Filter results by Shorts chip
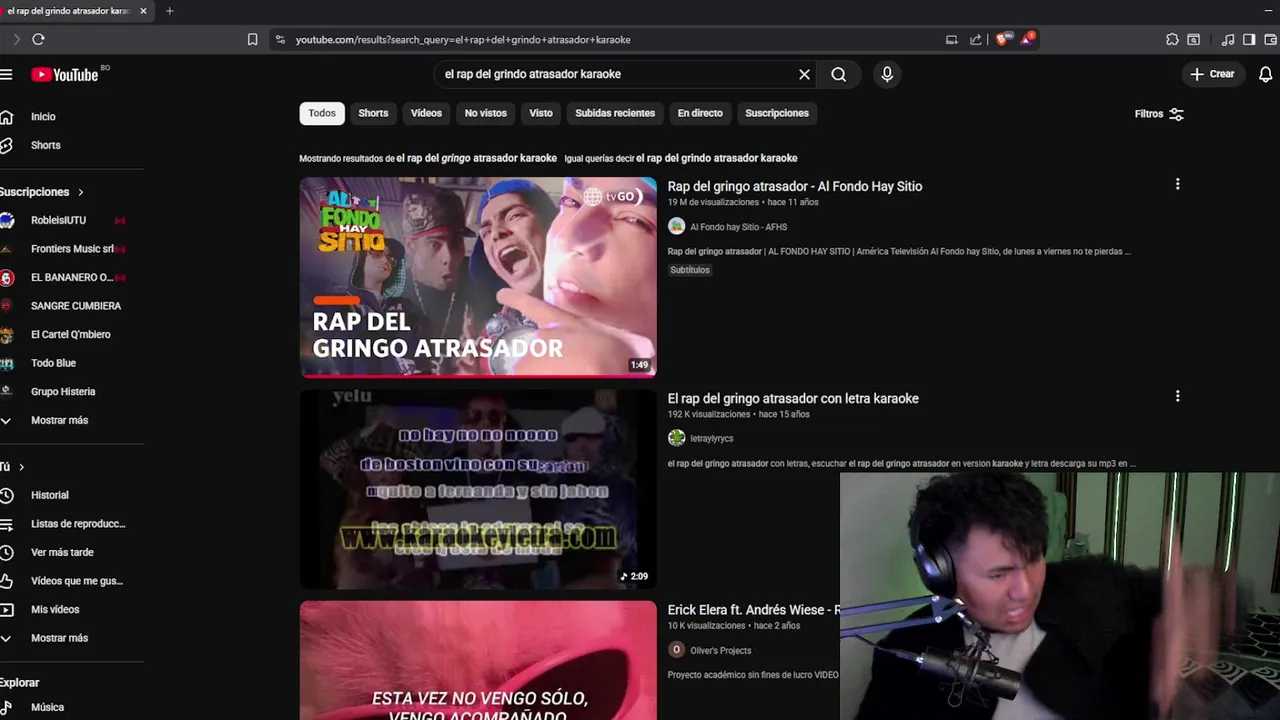1280x720 pixels. click(x=373, y=113)
